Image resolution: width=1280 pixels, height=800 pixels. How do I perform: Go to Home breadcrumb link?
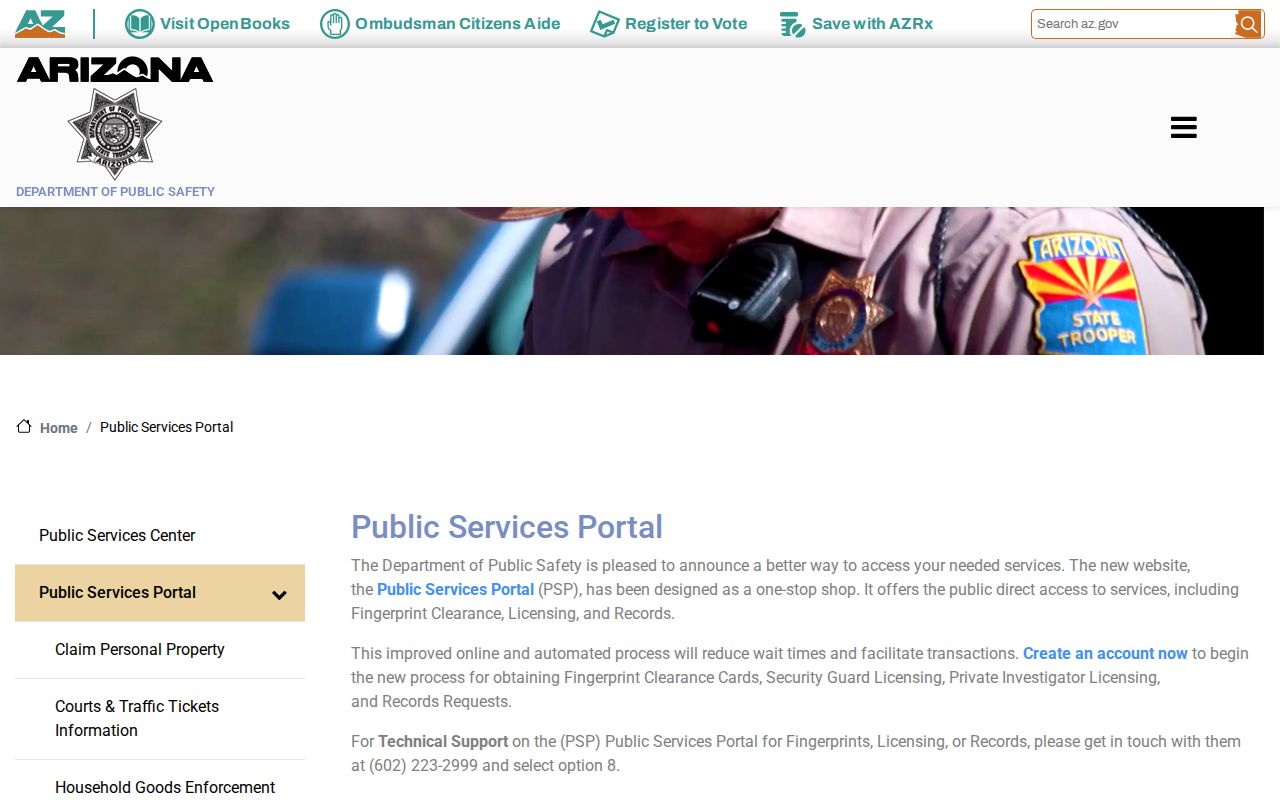tap(59, 428)
